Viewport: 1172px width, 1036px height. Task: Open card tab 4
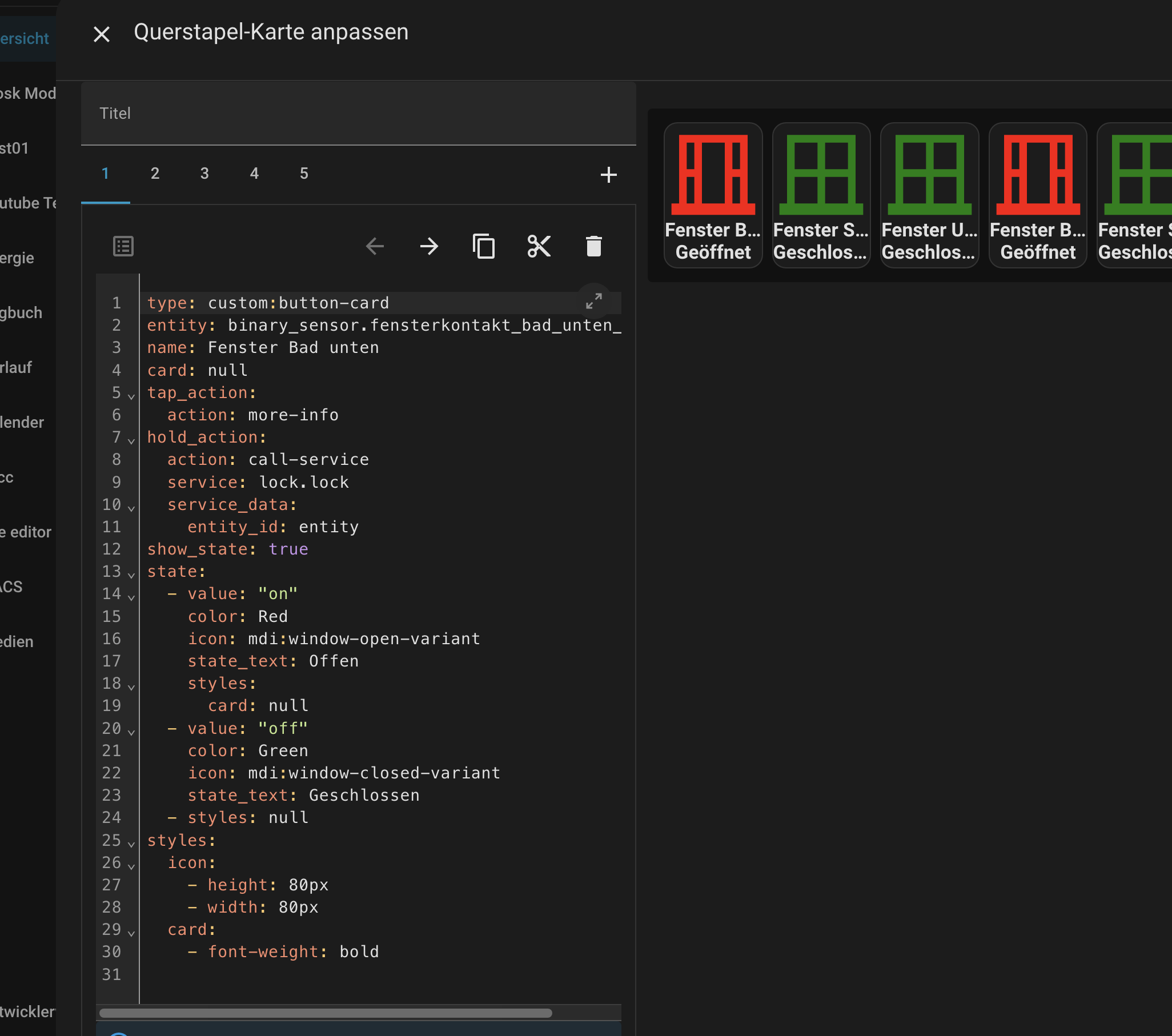click(x=254, y=174)
